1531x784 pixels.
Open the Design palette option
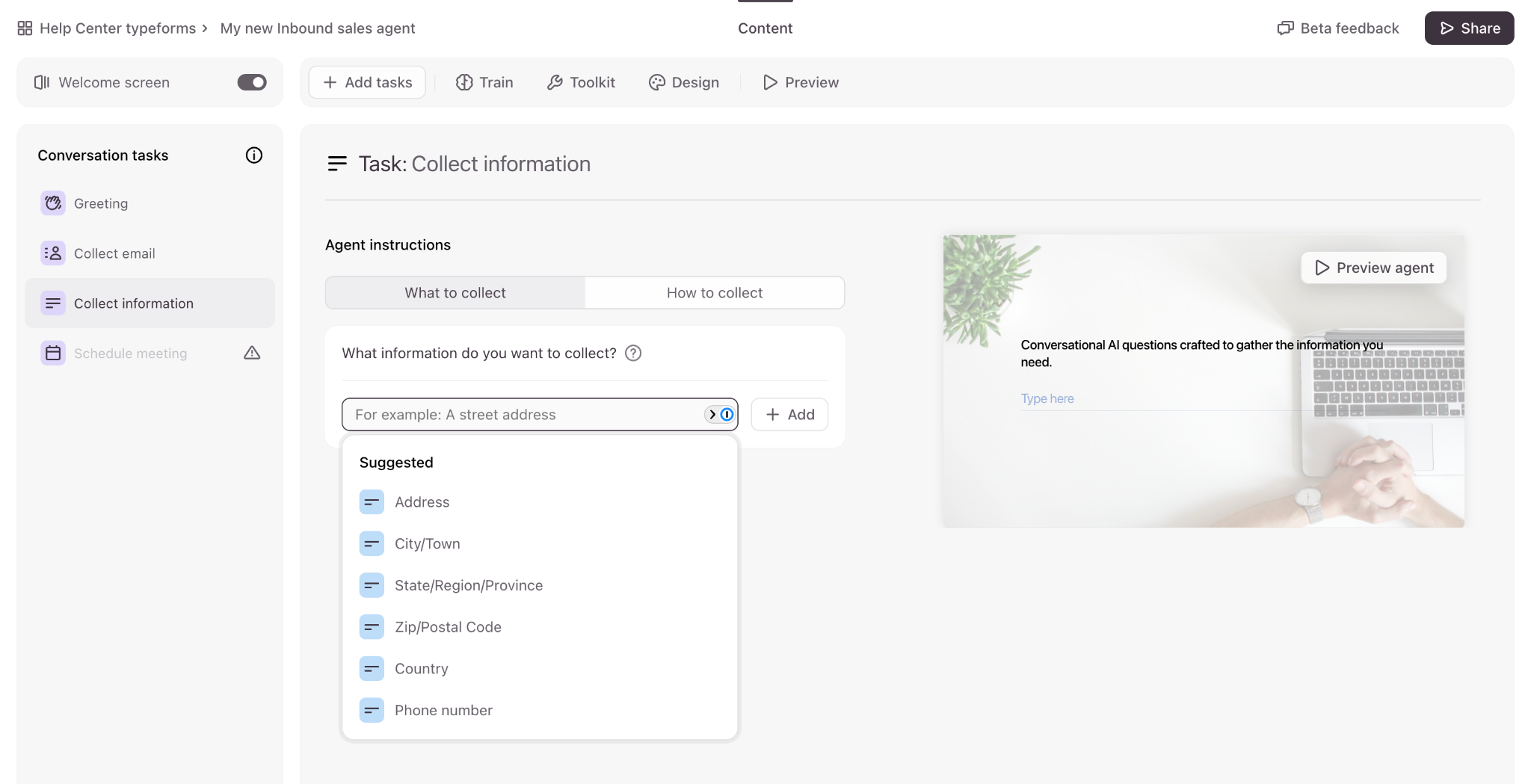pos(684,82)
